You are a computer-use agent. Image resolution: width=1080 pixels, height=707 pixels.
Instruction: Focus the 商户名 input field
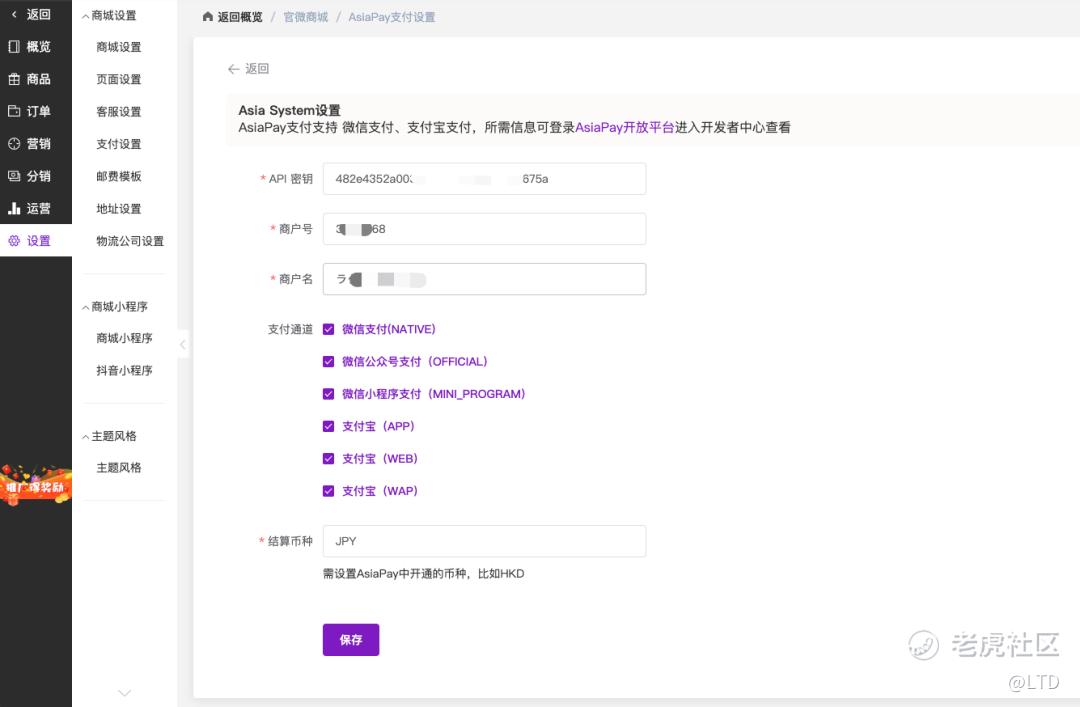coord(484,279)
